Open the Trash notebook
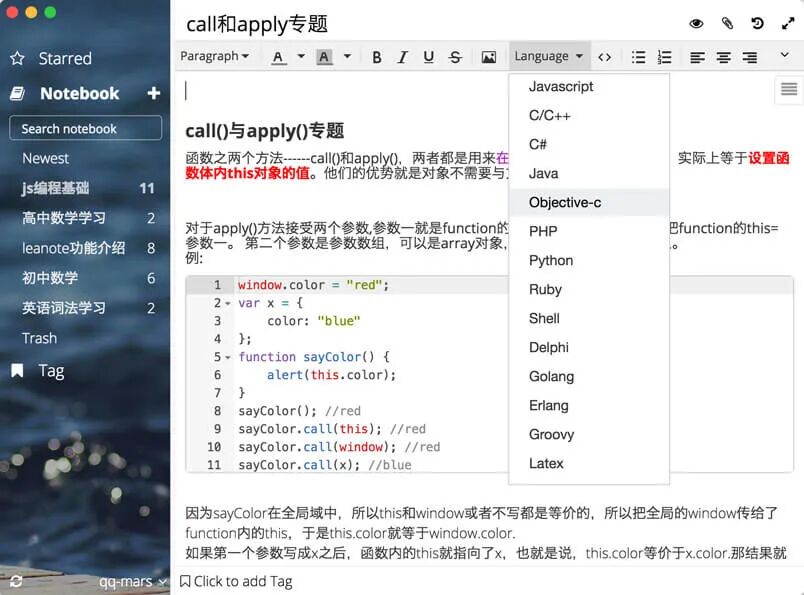The width and height of the screenshot is (804, 595). point(39,339)
